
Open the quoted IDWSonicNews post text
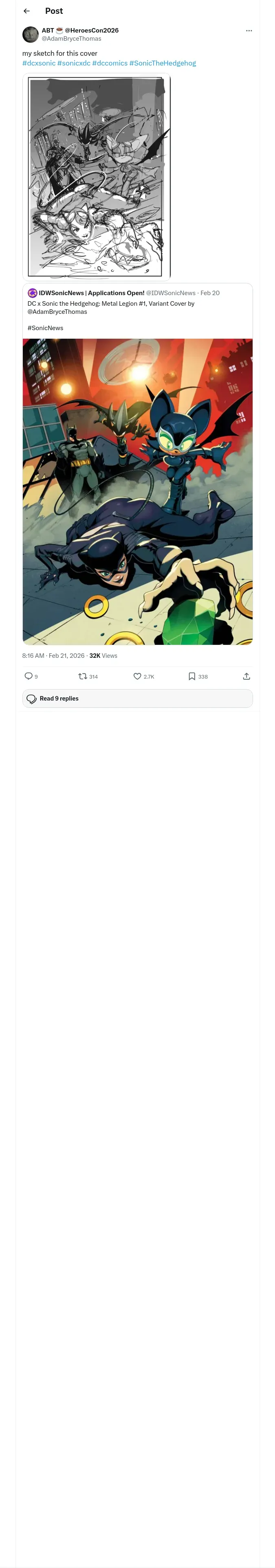110,307
